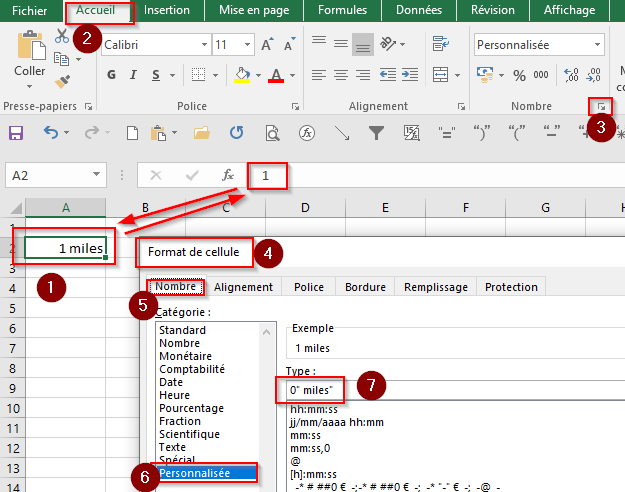Open the Personnalisée number format dropdown

[597, 45]
